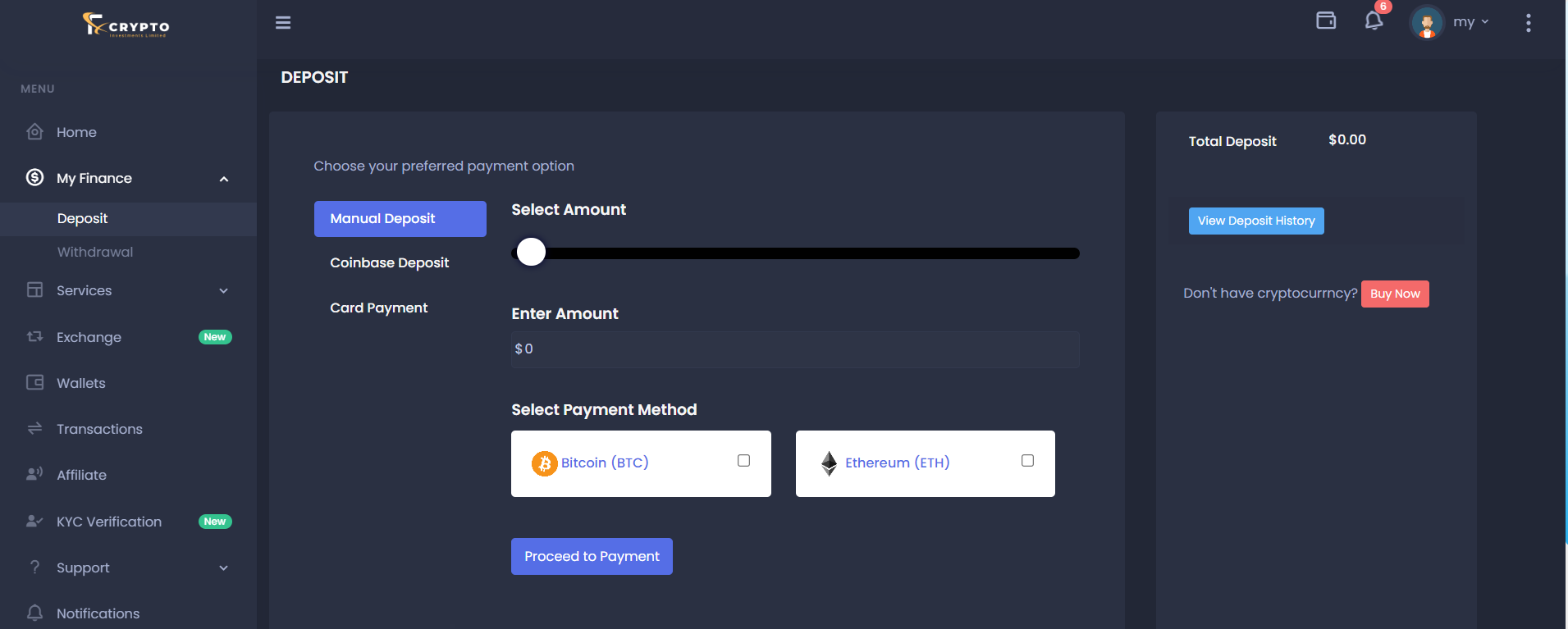This screenshot has height=629, width=1568.
Task: Switch to the Coinbase Deposit tab
Action: (390, 262)
